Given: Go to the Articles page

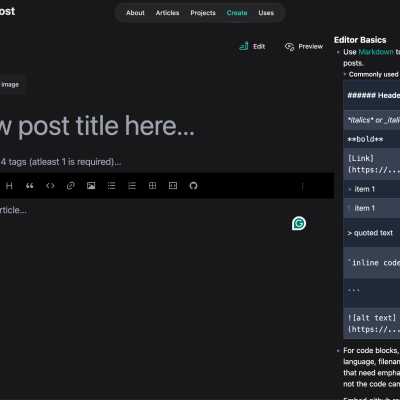Looking at the screenshot, I should (x=167, y=13).
